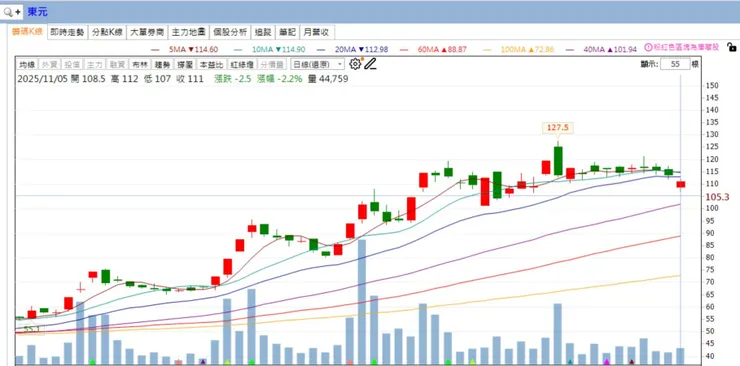Click the date 2025/11/05 in the quote line
The height and width of the screenshot is (366, 740).
42,79
